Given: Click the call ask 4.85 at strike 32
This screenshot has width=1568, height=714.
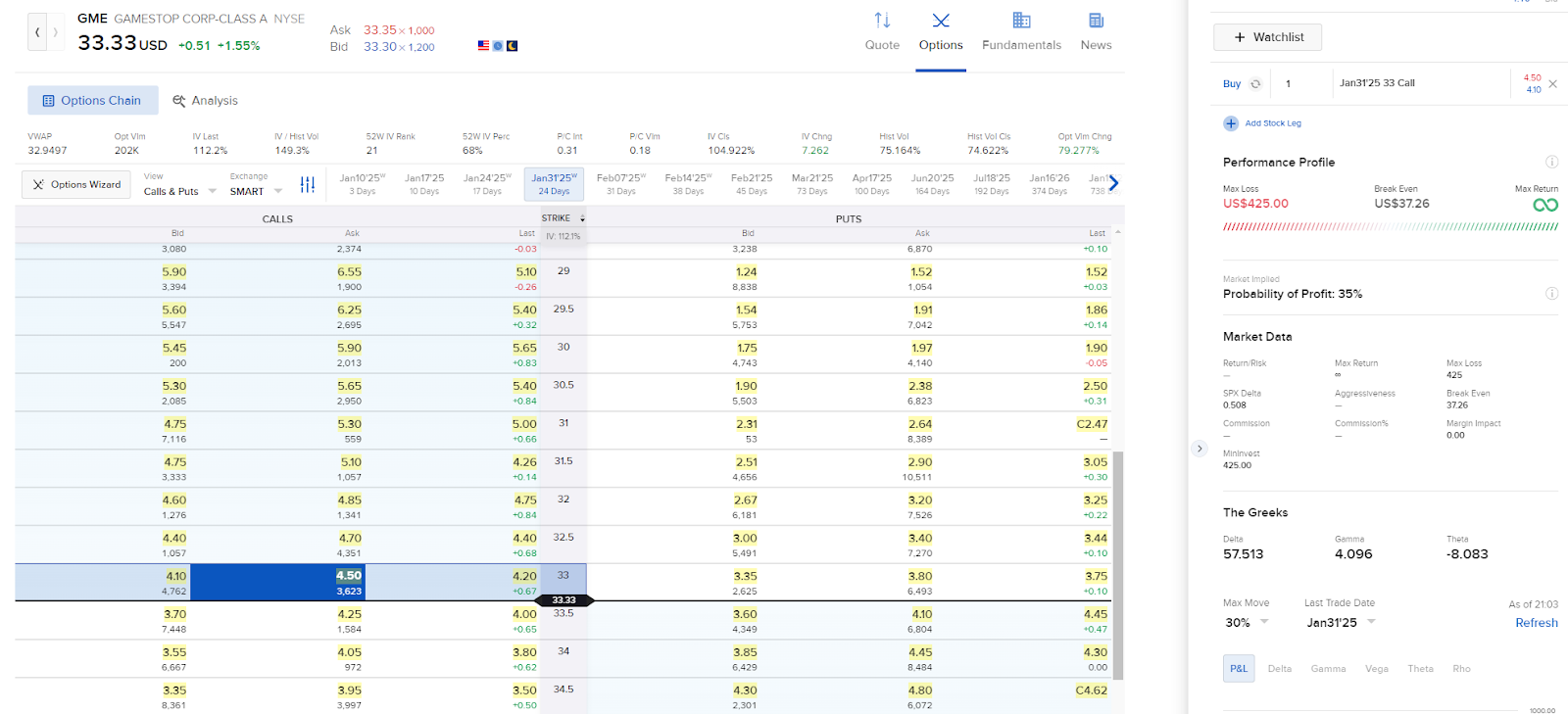Looking at the screenshot, I should click(x=350, y=500).
